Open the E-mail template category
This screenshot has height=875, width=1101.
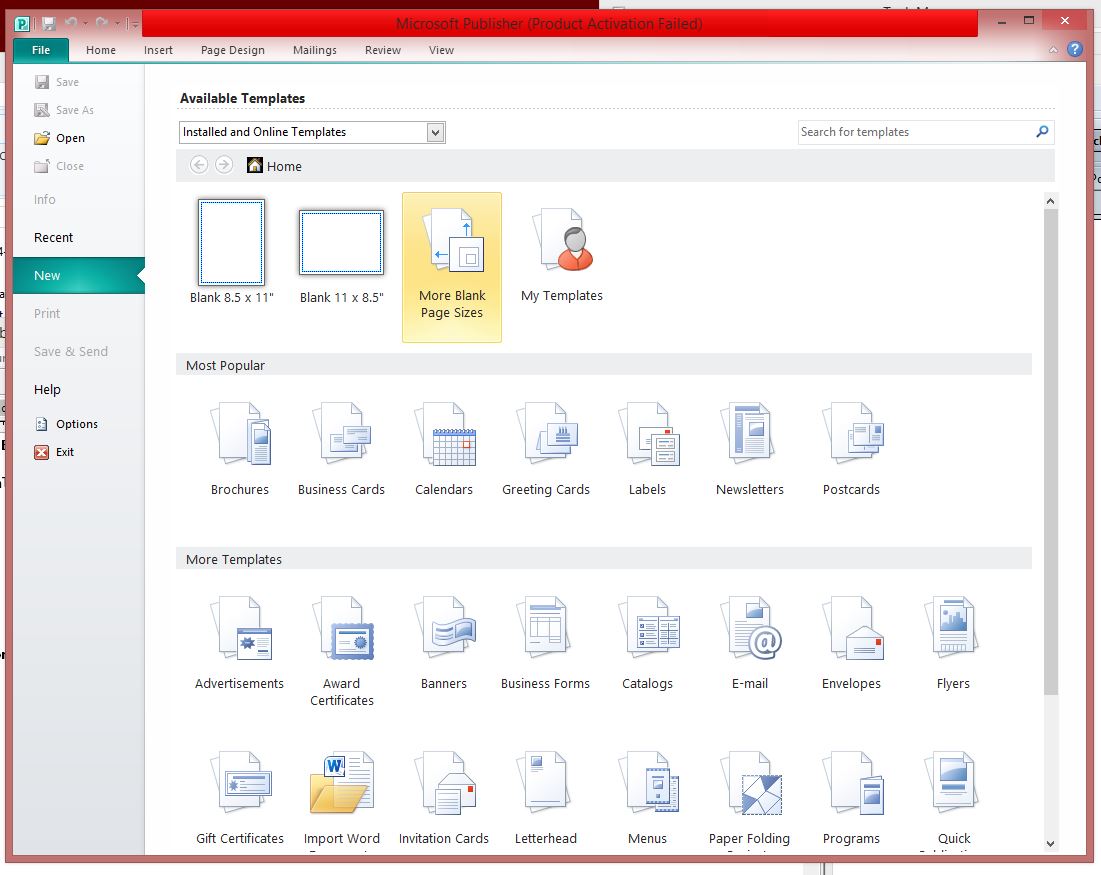pos(749,643)
